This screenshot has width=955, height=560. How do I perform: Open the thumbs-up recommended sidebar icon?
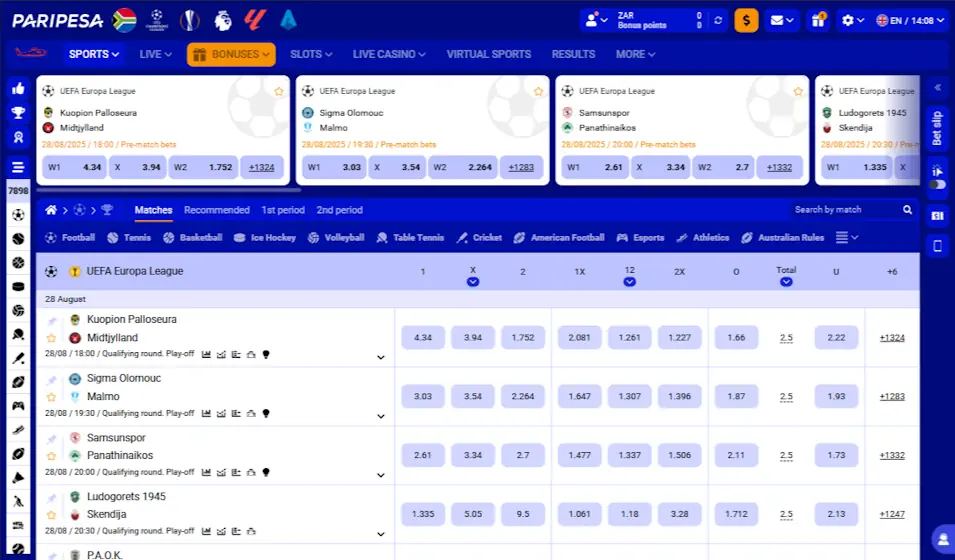tap(18, 89)
